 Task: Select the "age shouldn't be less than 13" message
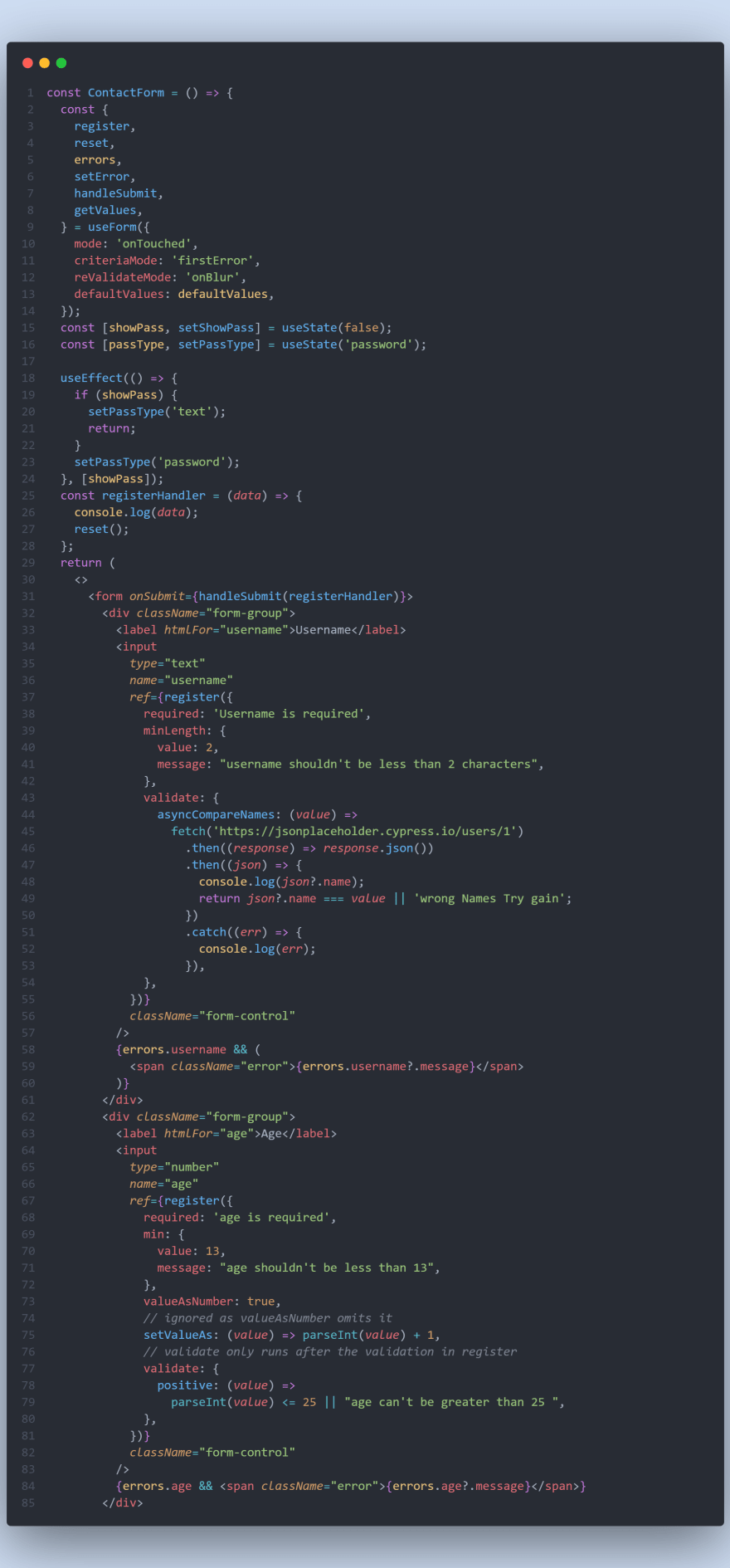(327, 1268)
